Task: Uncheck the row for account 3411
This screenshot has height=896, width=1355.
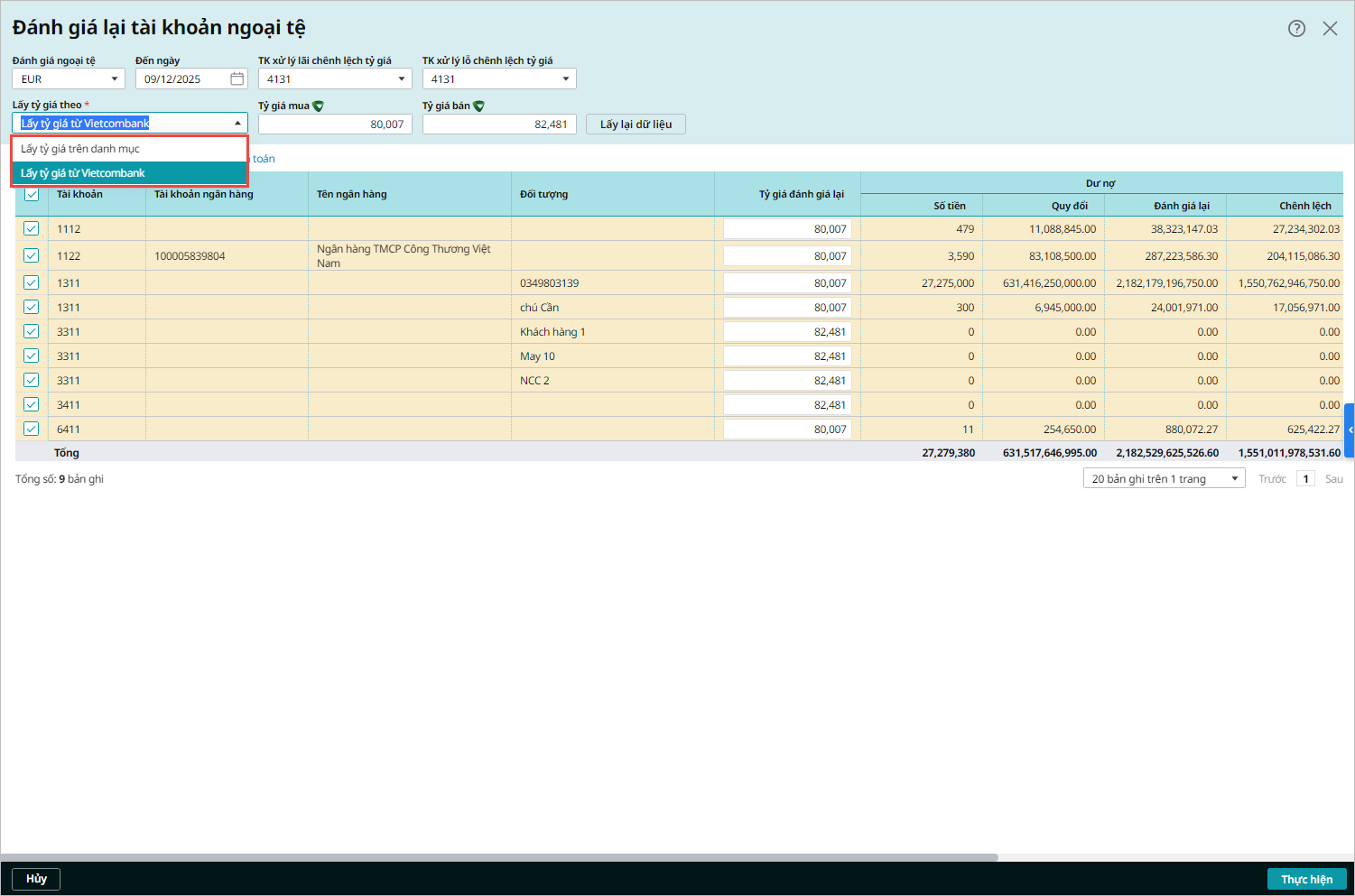Action: point(32,405)
